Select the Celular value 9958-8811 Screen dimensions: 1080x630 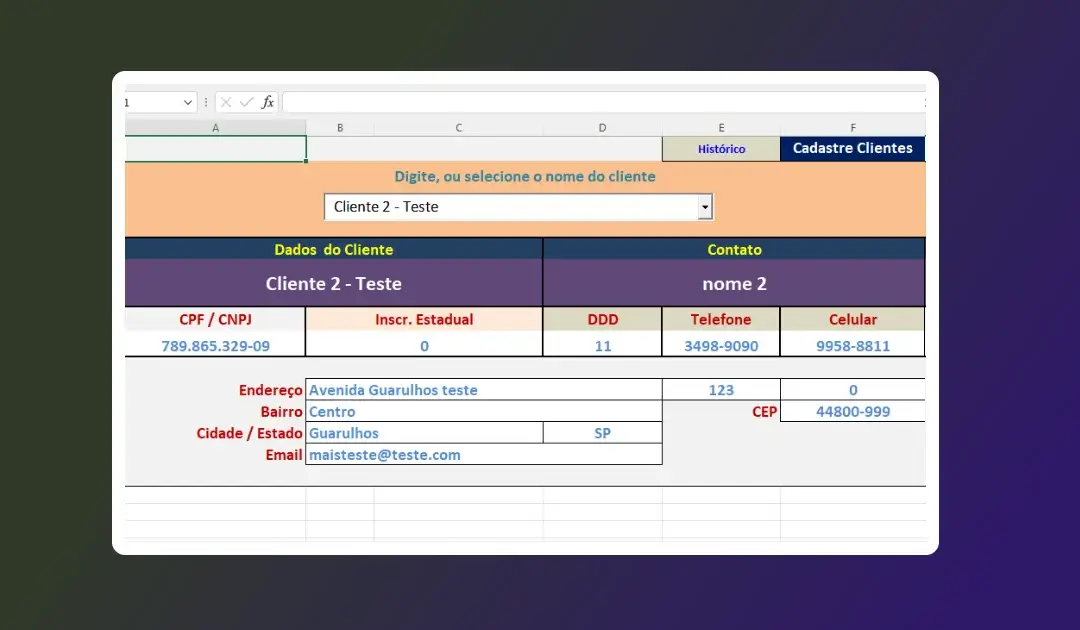tap(852, 346)
